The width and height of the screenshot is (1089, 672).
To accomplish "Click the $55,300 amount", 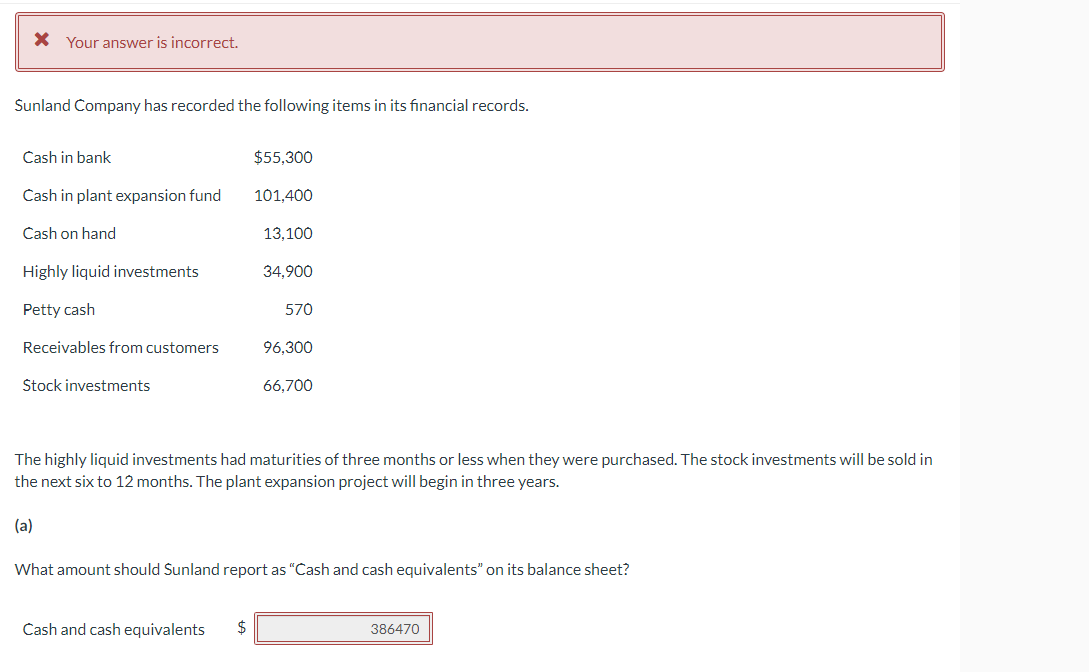I will pyautogui.click(x=283, y=157).
